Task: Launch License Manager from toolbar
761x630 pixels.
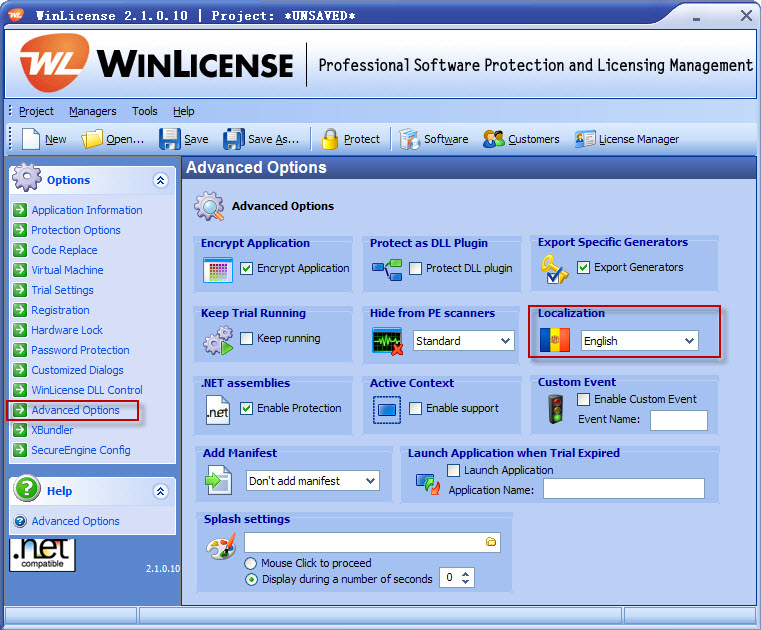Action: (585, 139)
